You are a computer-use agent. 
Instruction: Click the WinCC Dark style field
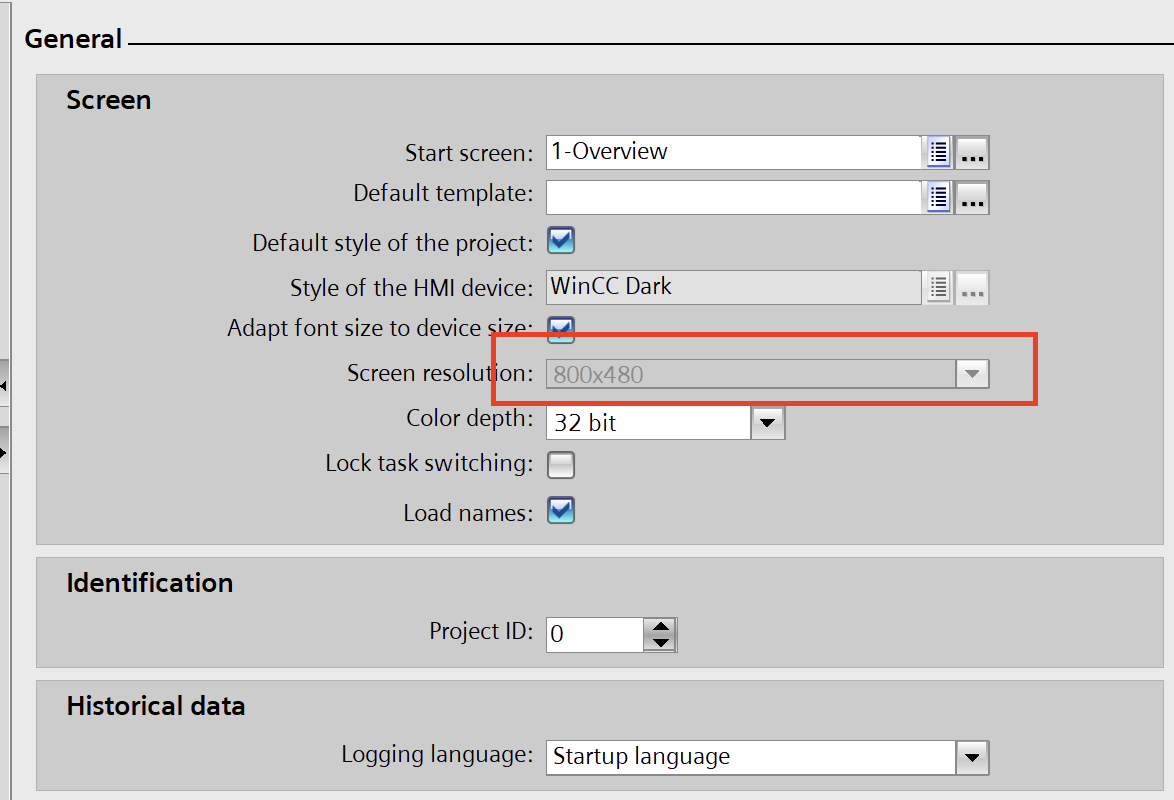tap(732, 288)
